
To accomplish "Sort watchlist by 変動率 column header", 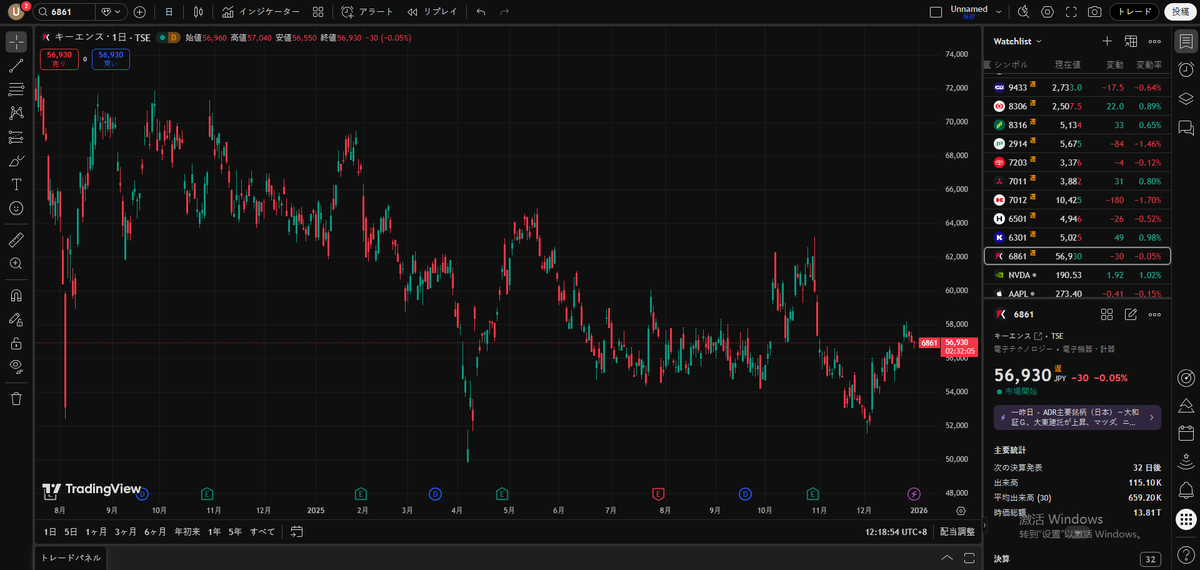I will click(x=1148, y=64).
